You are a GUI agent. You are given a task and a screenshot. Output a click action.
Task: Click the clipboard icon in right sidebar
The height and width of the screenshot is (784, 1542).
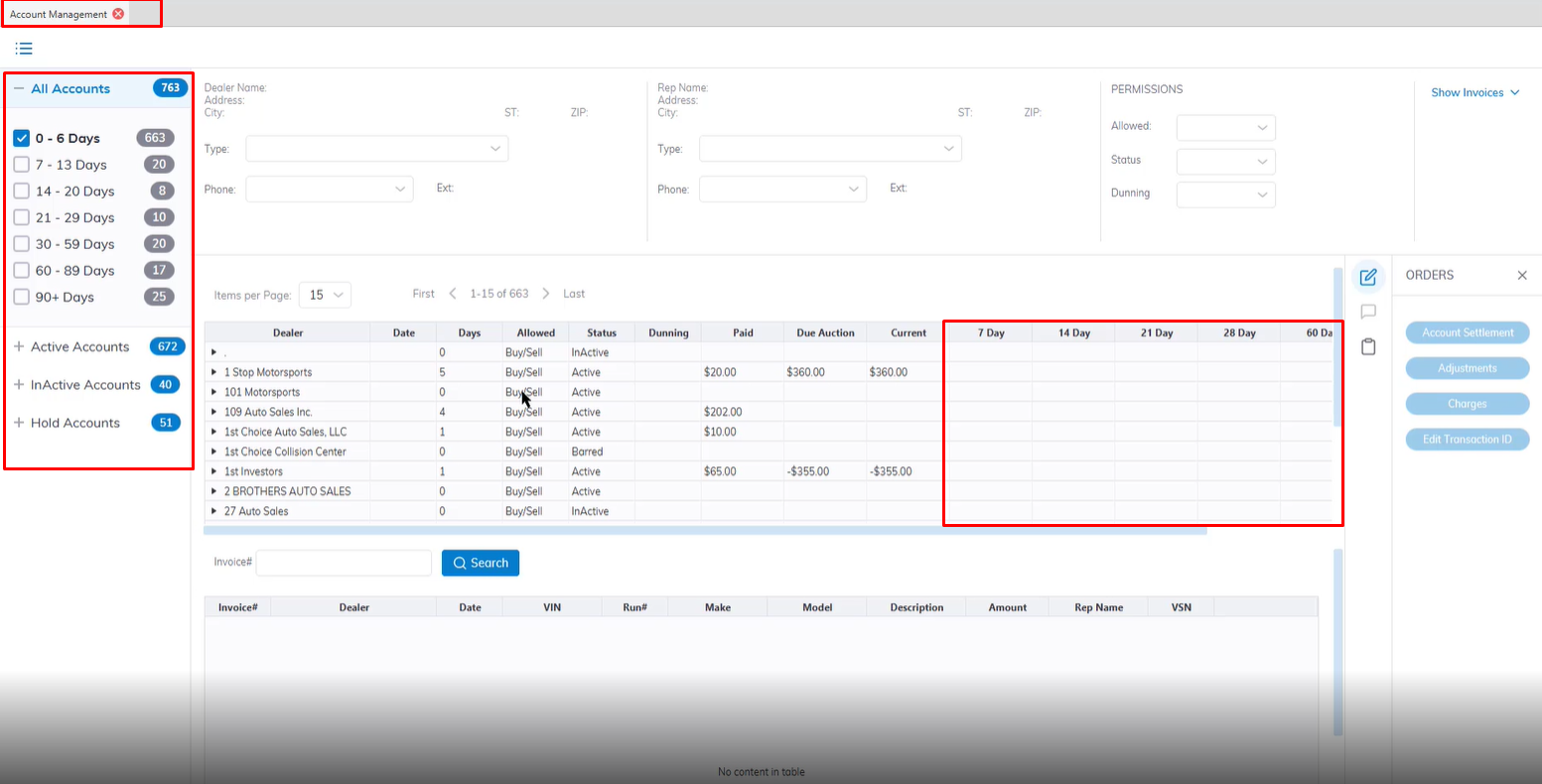pyautogui.click(x=1368, y=346)
